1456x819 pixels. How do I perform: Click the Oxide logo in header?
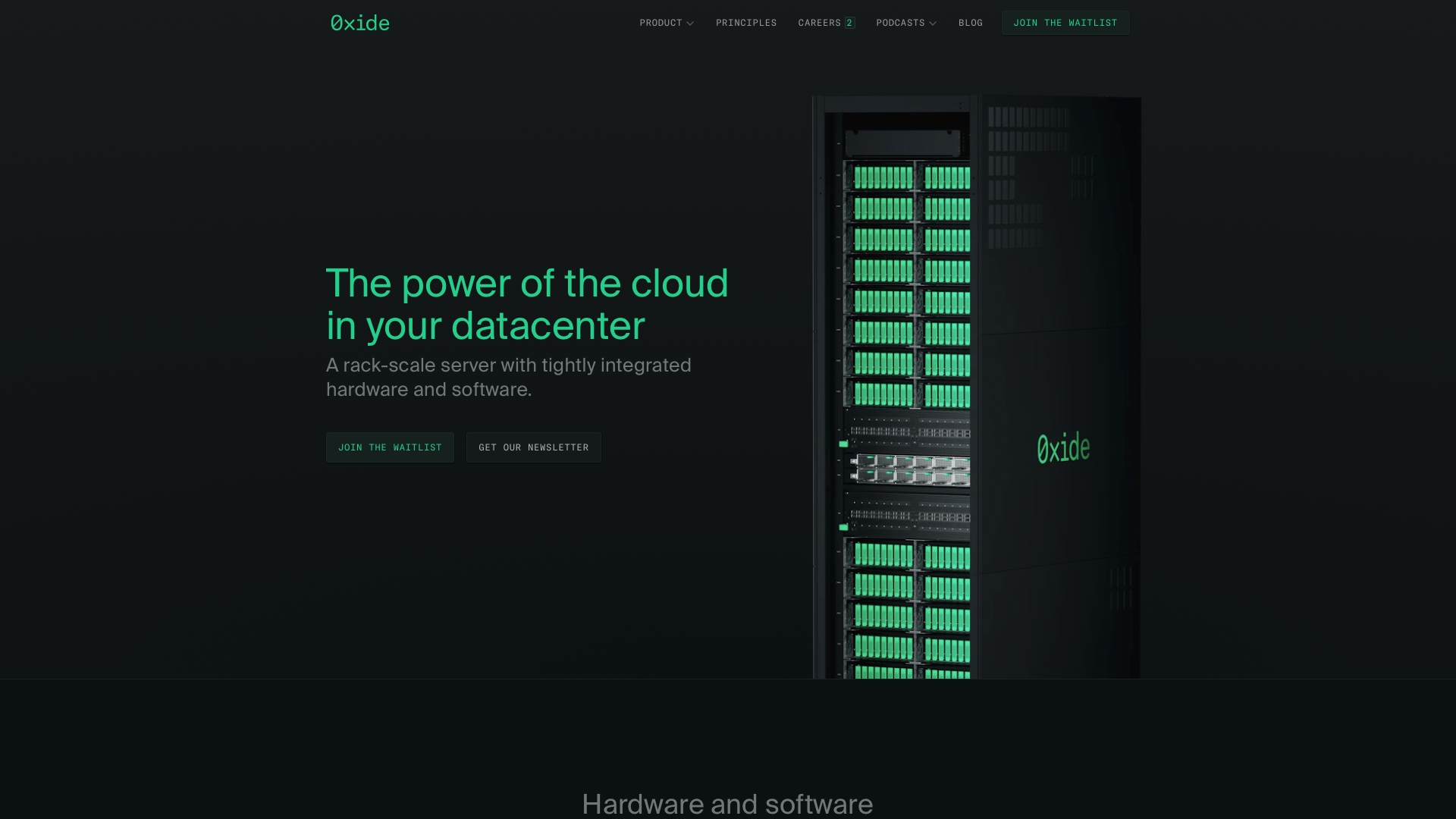[360, 23]
